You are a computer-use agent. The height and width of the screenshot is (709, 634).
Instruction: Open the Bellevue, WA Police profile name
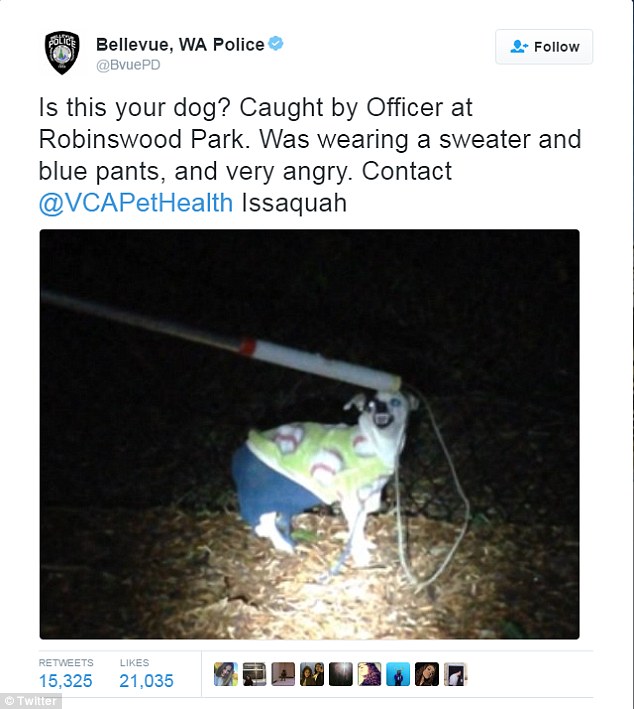(180, 44)
